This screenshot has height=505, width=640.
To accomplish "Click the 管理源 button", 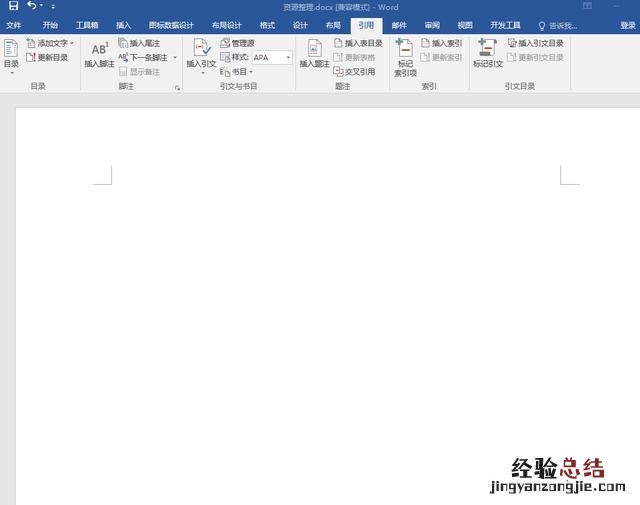I will 237,43.
